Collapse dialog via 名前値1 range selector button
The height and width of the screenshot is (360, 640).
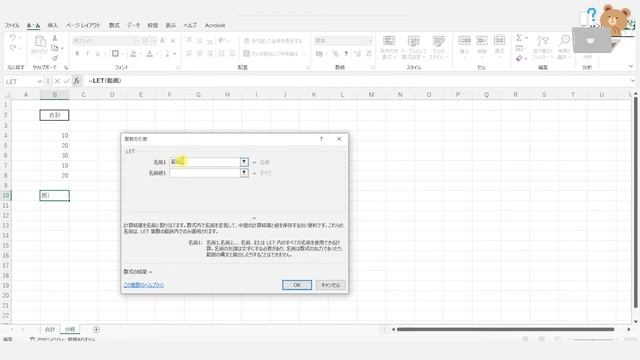244,173
